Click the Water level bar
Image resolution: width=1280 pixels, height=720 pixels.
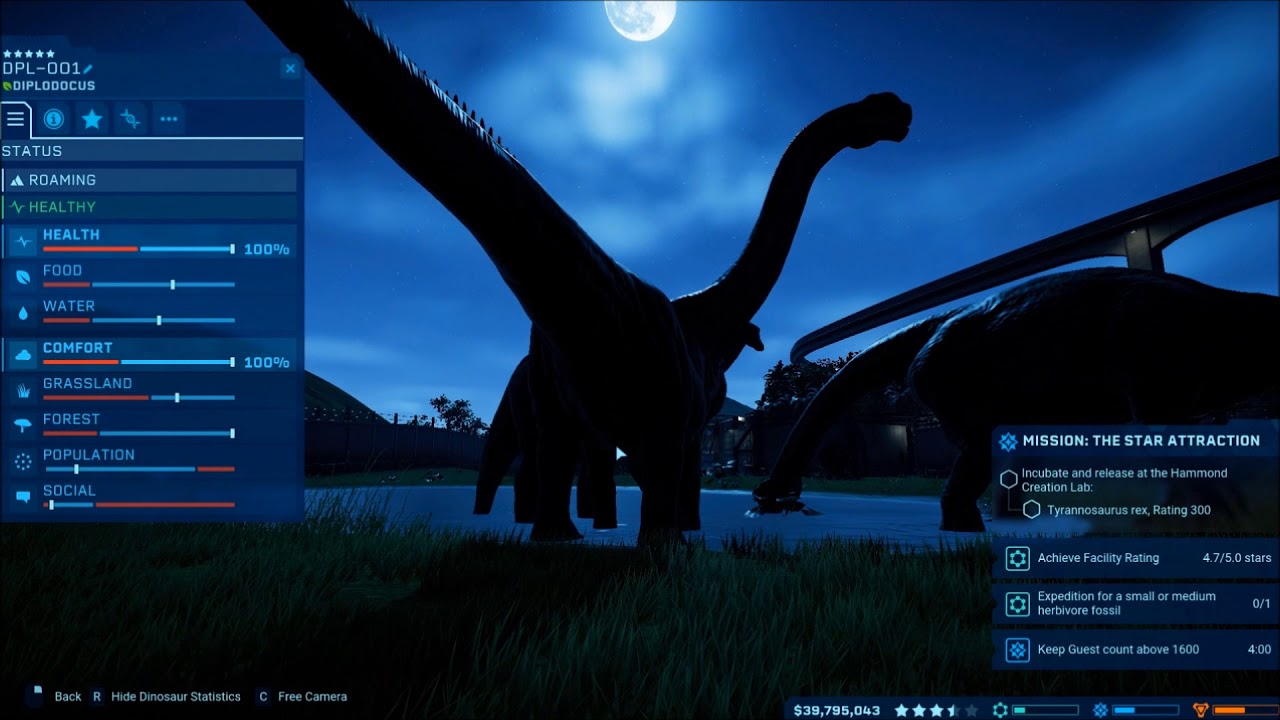coord(139,320)
